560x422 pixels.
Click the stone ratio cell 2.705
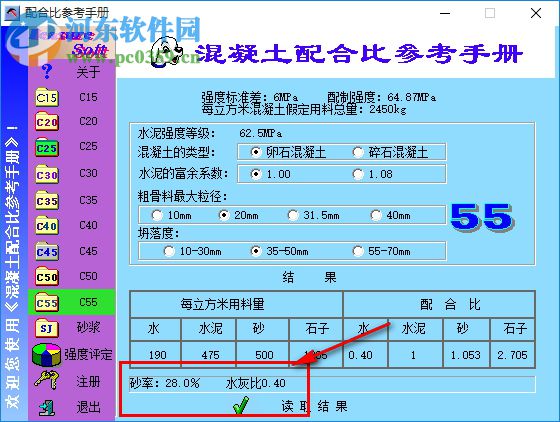512,355
